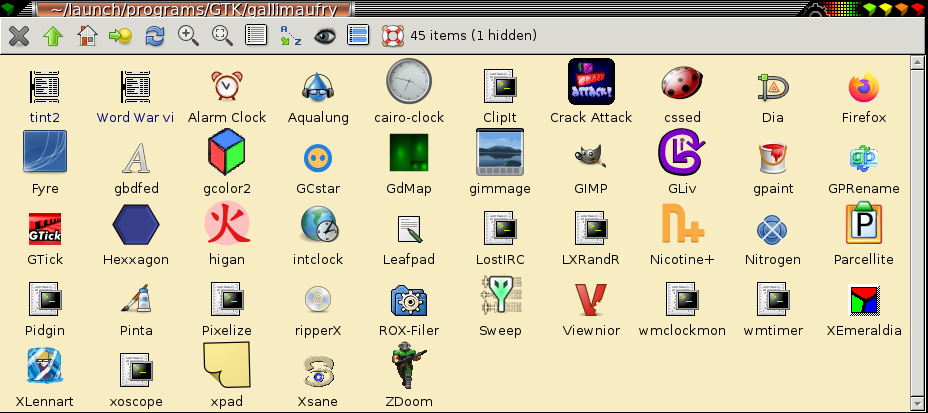Open GCstar collection manager
Screen dimensions: 928x413
[318, 158]
